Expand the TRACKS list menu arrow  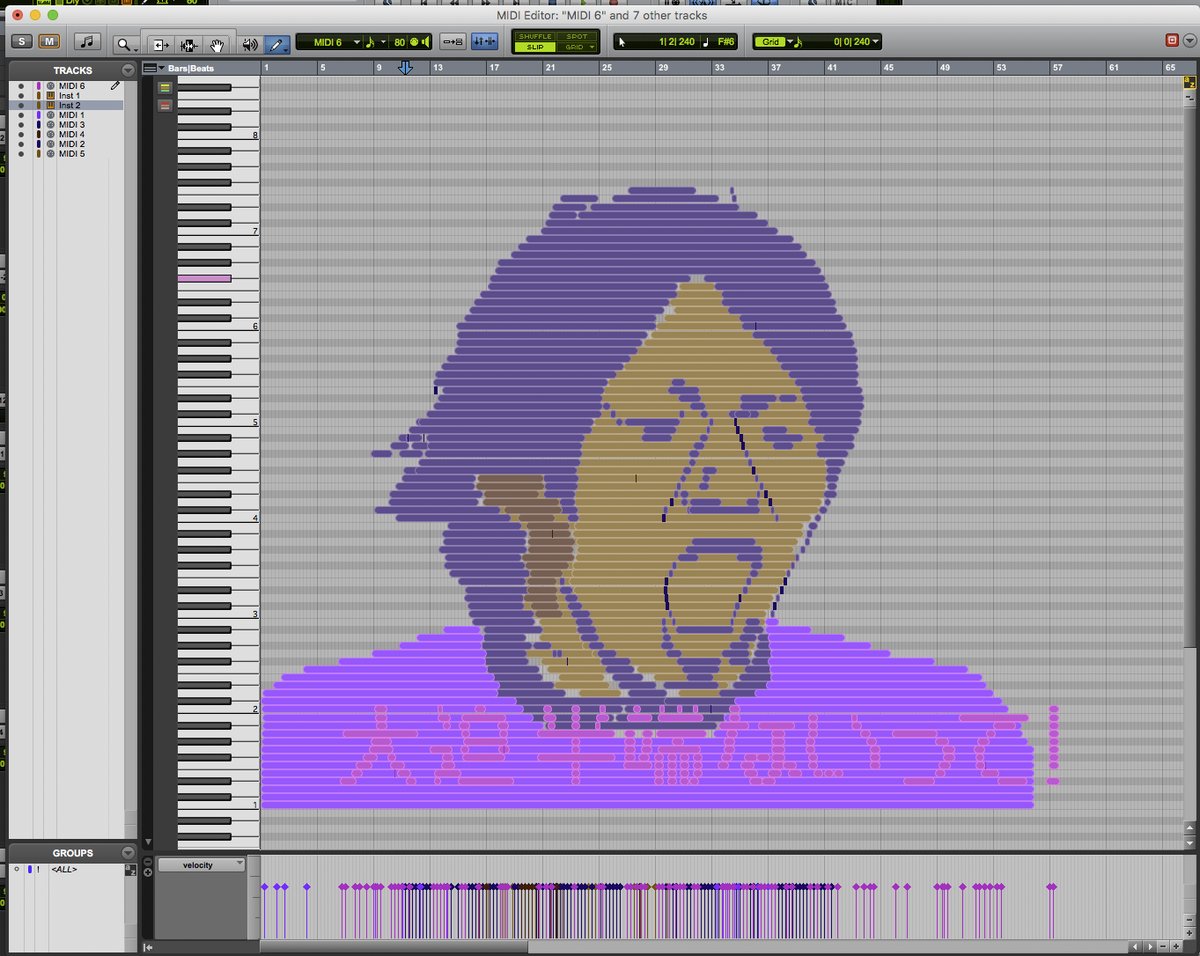click(x=128, y=70)
